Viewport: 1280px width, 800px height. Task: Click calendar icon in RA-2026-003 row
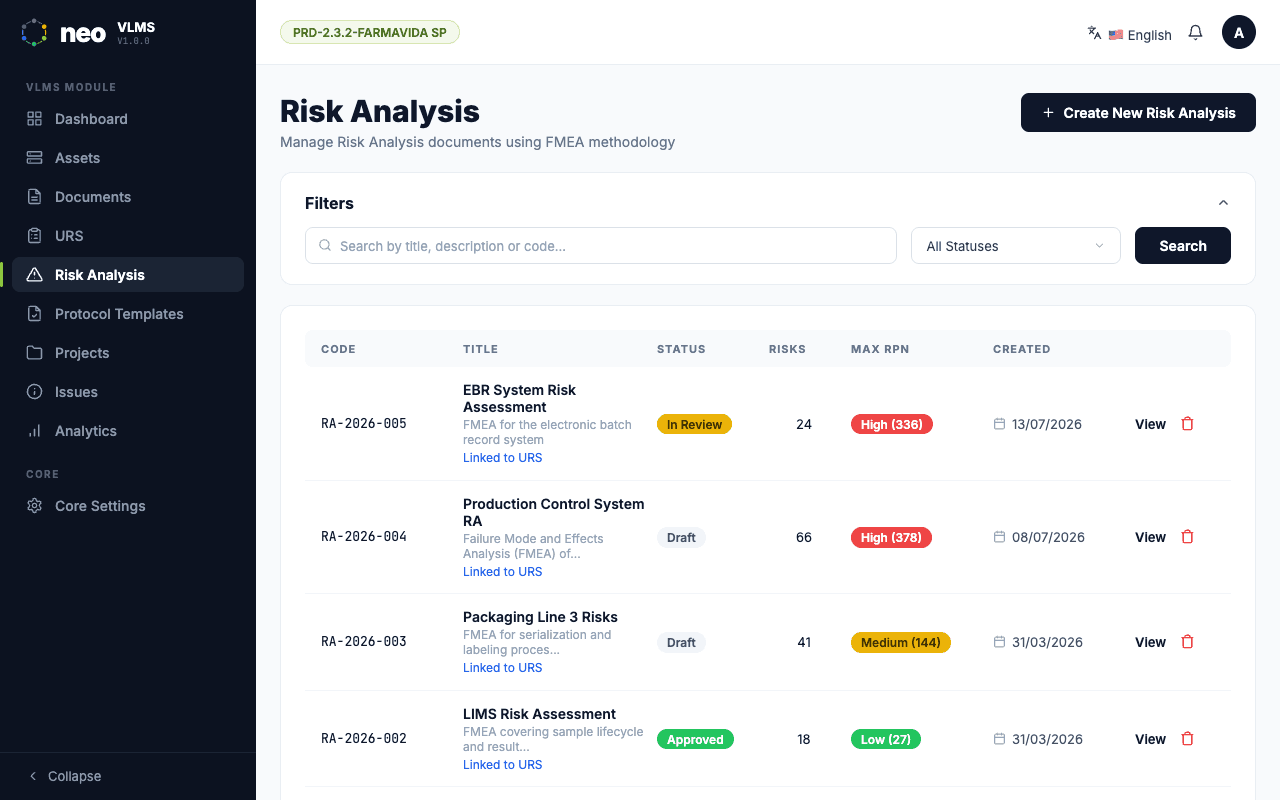click(x=999, y=642)
